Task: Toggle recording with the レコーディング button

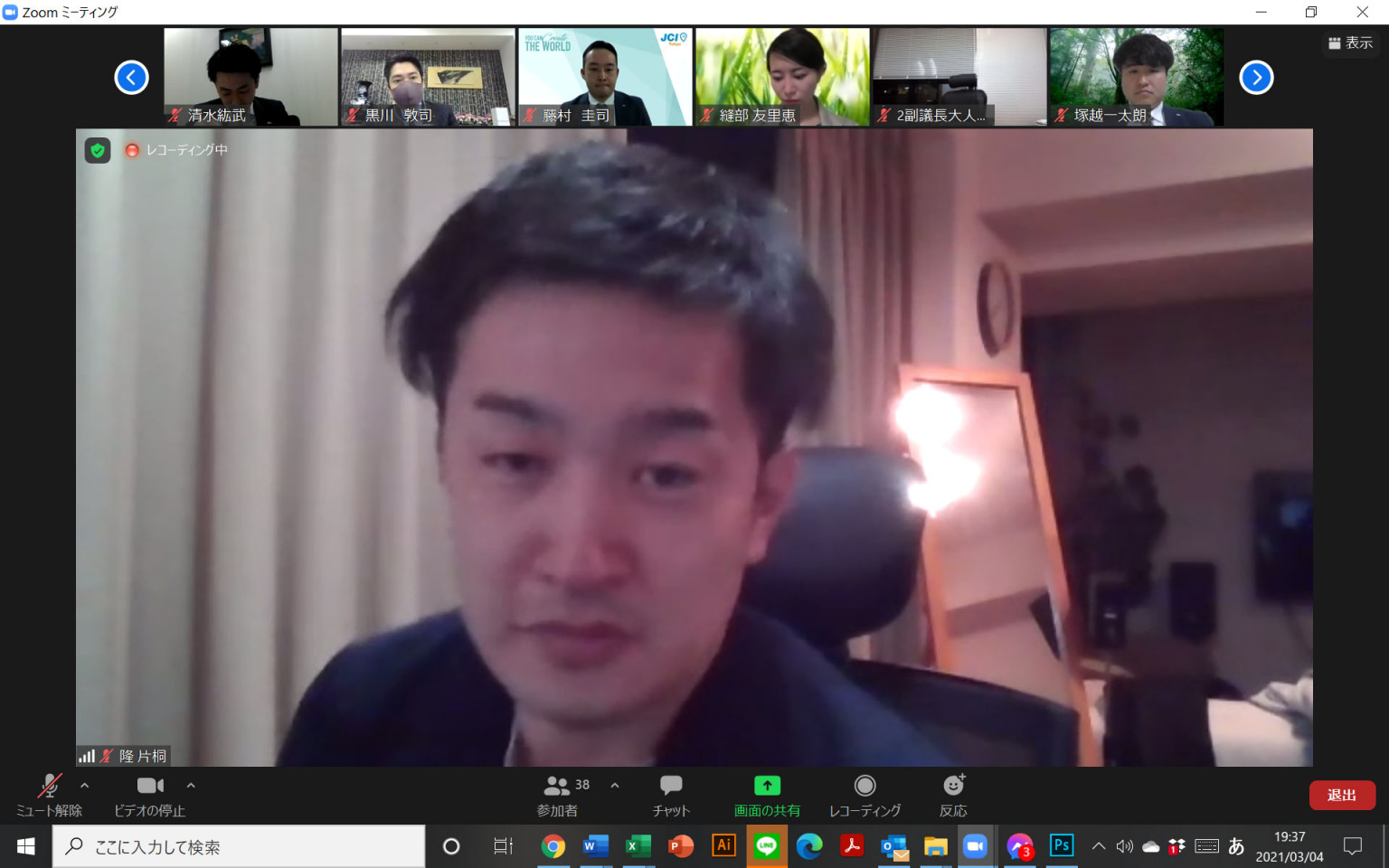Action: (x=865, y=795)
